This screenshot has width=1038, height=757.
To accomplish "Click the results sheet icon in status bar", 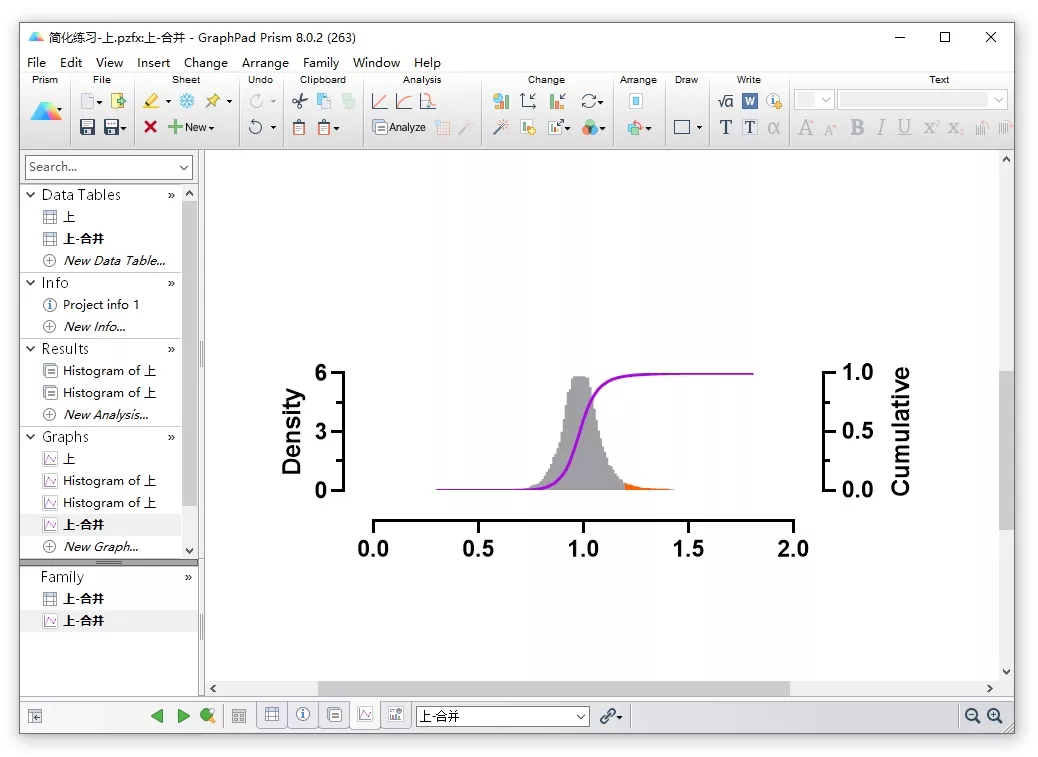I will click(x=334, y=715).
